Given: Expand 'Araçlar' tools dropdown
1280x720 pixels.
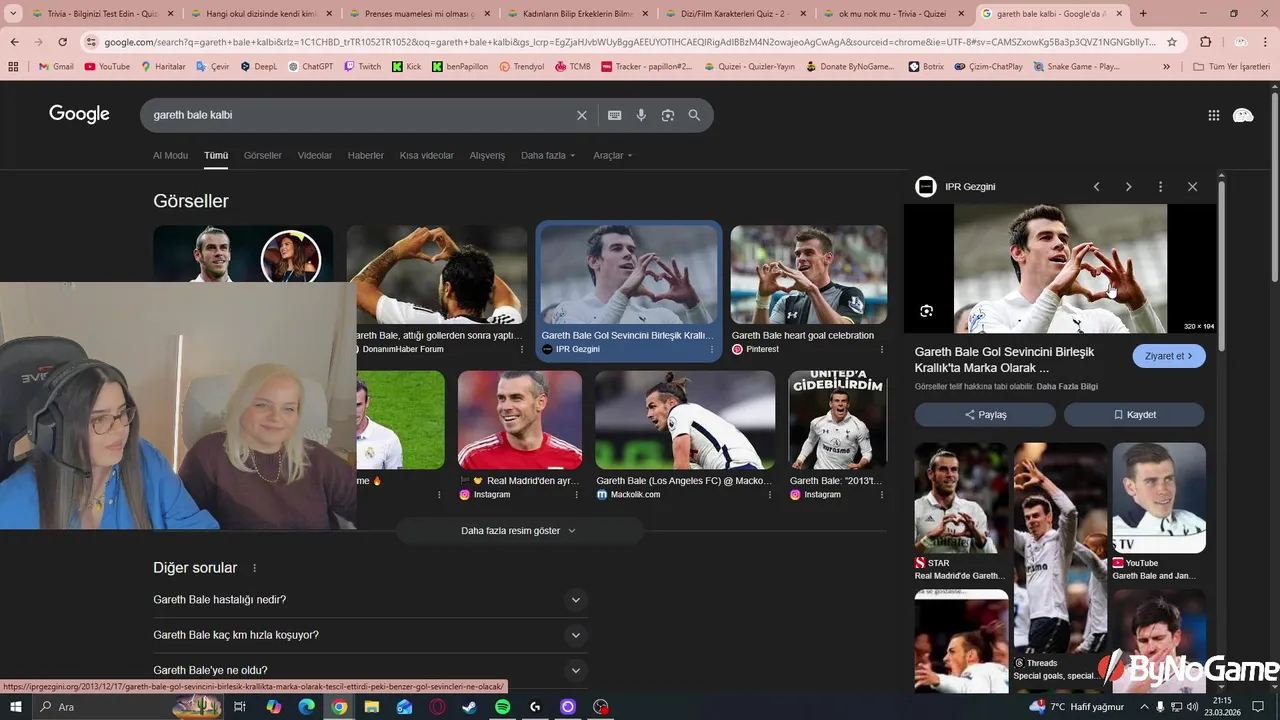Looking at the screenshot, I should pos(612,156).
